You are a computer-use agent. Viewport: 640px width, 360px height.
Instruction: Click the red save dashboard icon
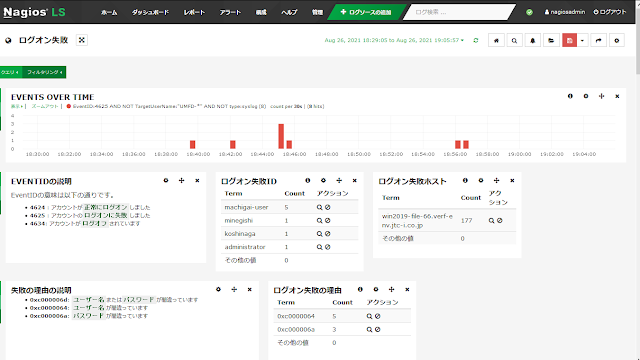[x=569, y=40]
